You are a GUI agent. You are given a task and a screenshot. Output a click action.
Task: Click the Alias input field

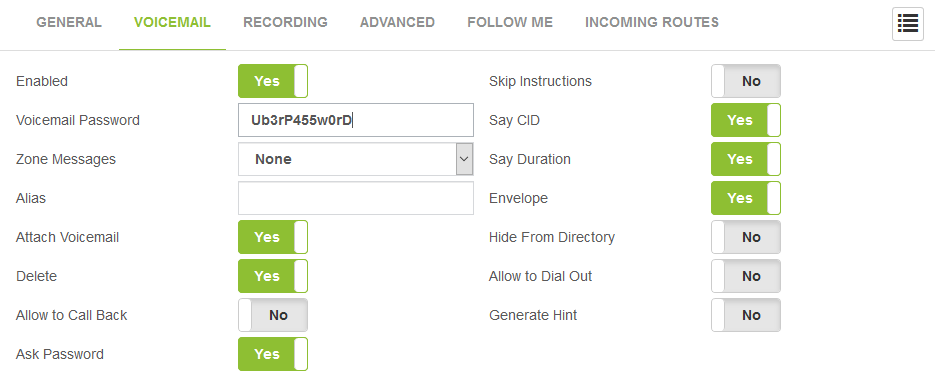tap(356, 198)
